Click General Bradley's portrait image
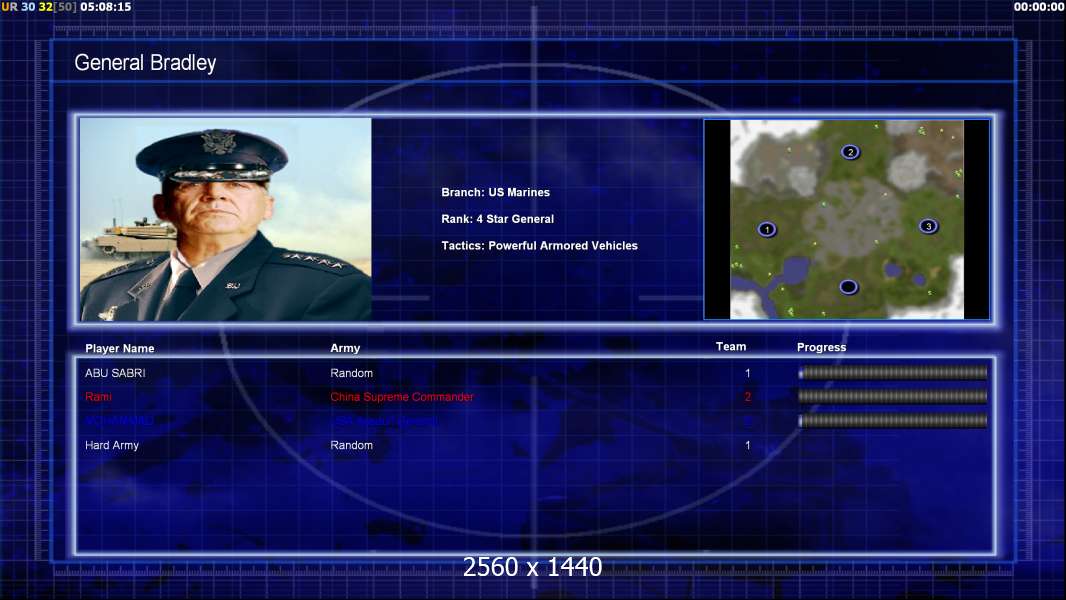Screen dimensions: 1066x600 [226, 219]
